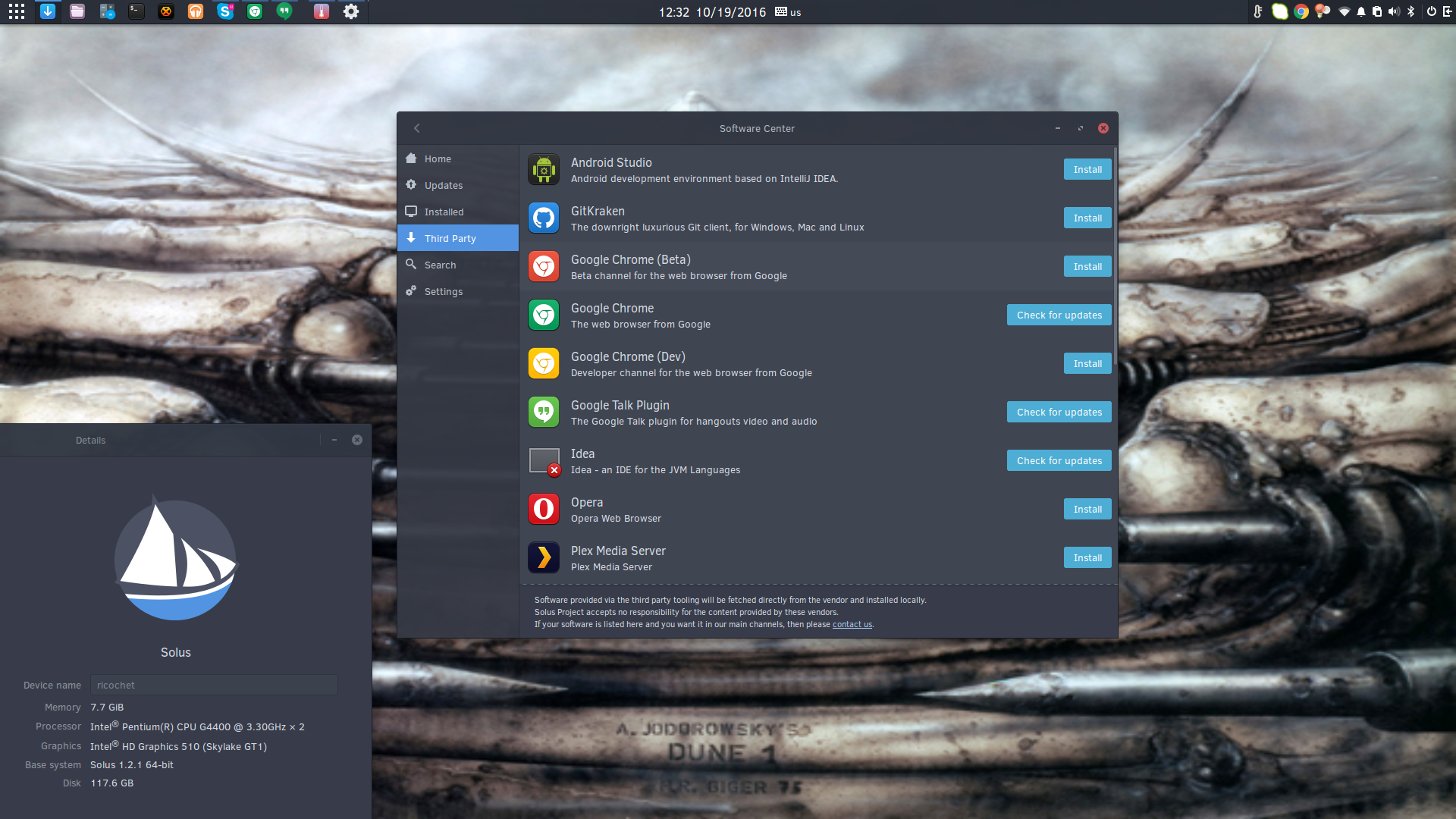Open the Wi-Fi network indicator
The image size is (1456, 819).
click(x=1345, y=11)
